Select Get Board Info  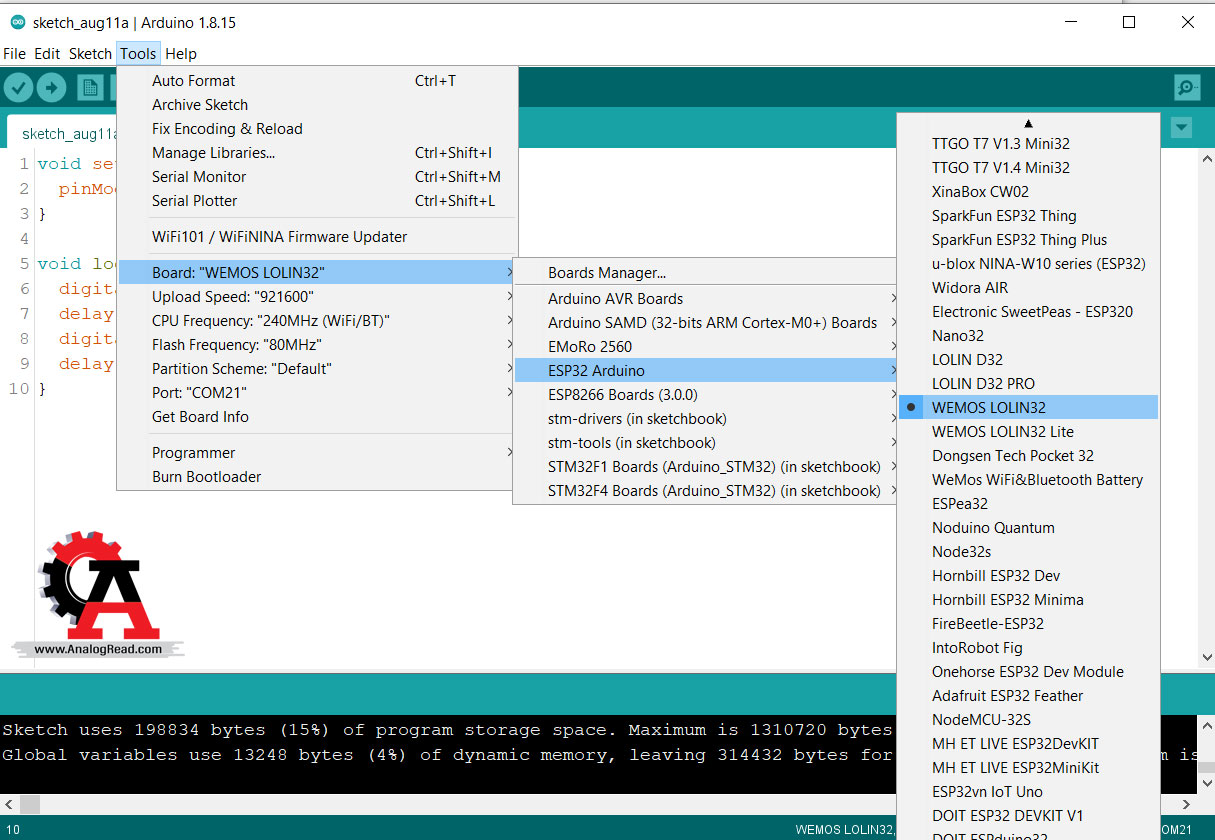click(318, 417)
